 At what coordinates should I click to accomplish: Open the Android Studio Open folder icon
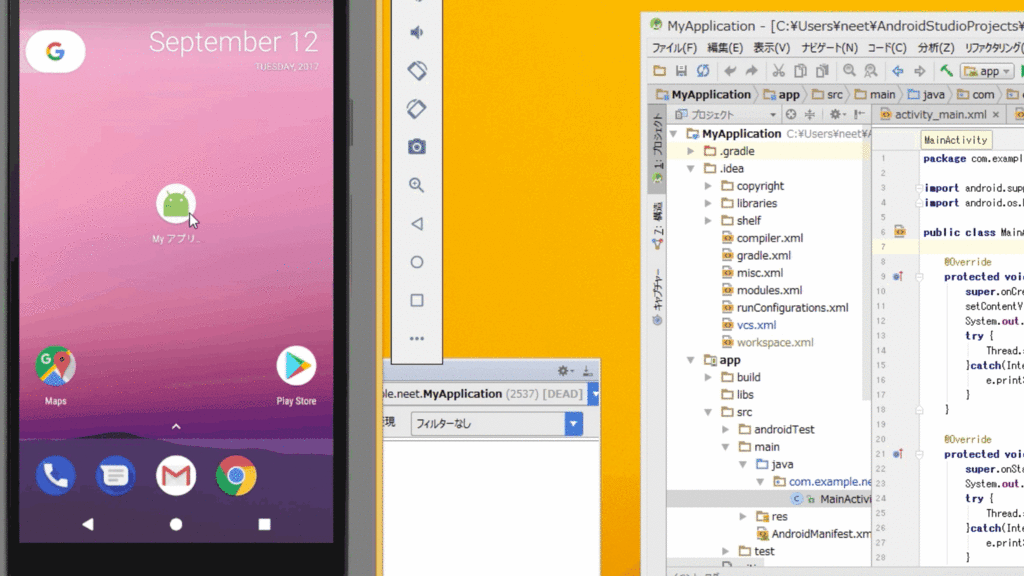click(x=660, y=71)
